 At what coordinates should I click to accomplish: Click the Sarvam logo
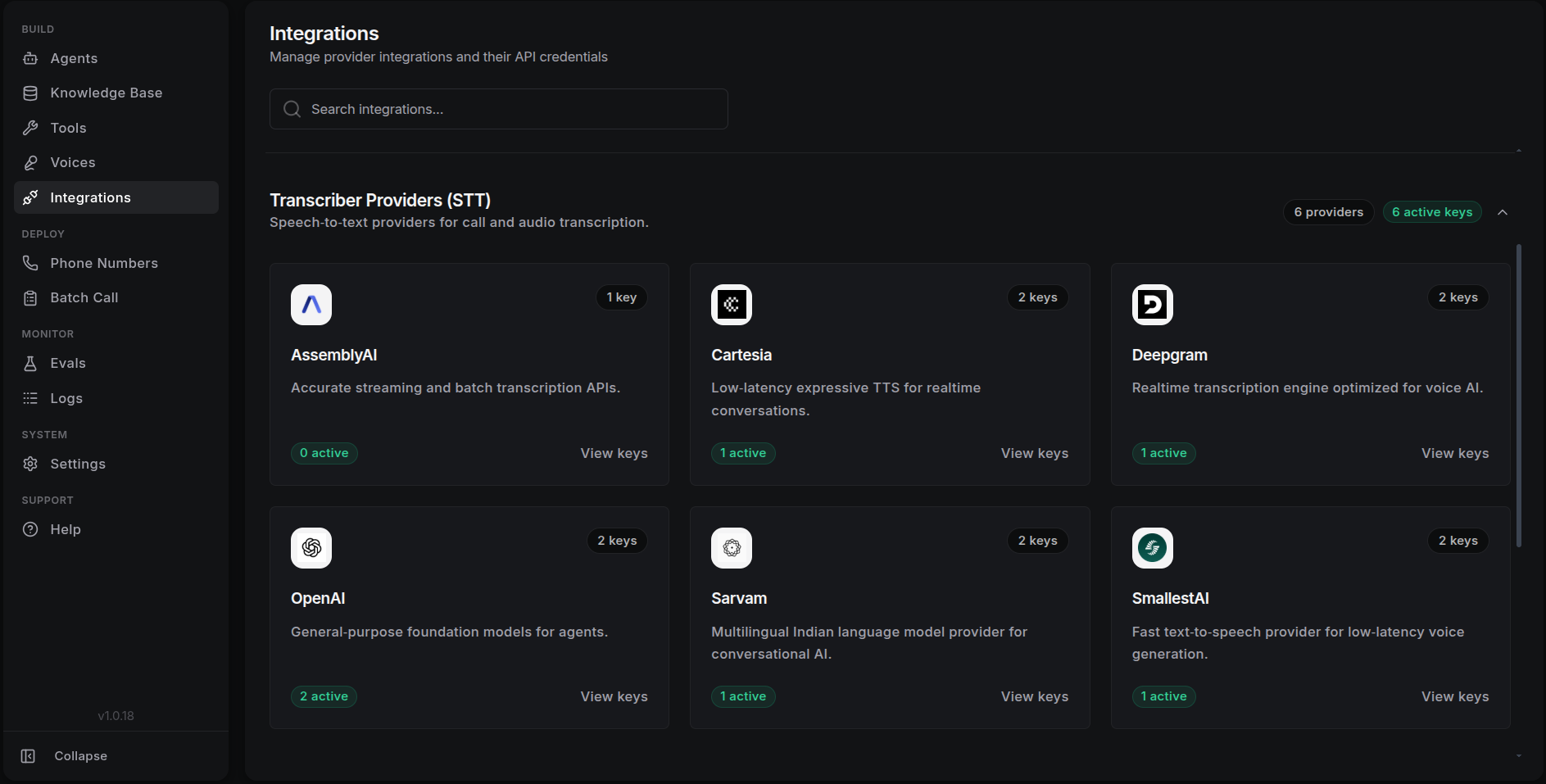732,548
